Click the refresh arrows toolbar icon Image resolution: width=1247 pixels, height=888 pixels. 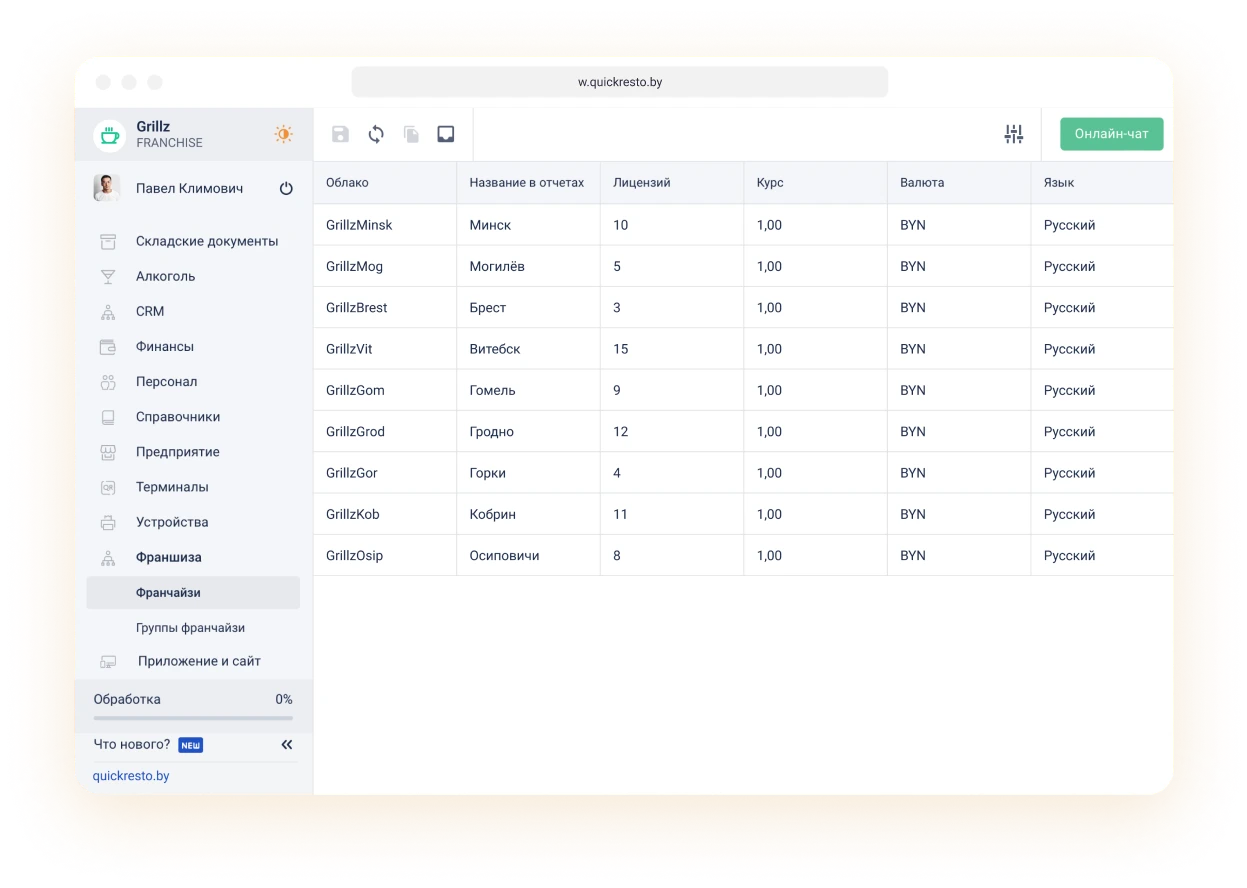[x=376, y=134]
